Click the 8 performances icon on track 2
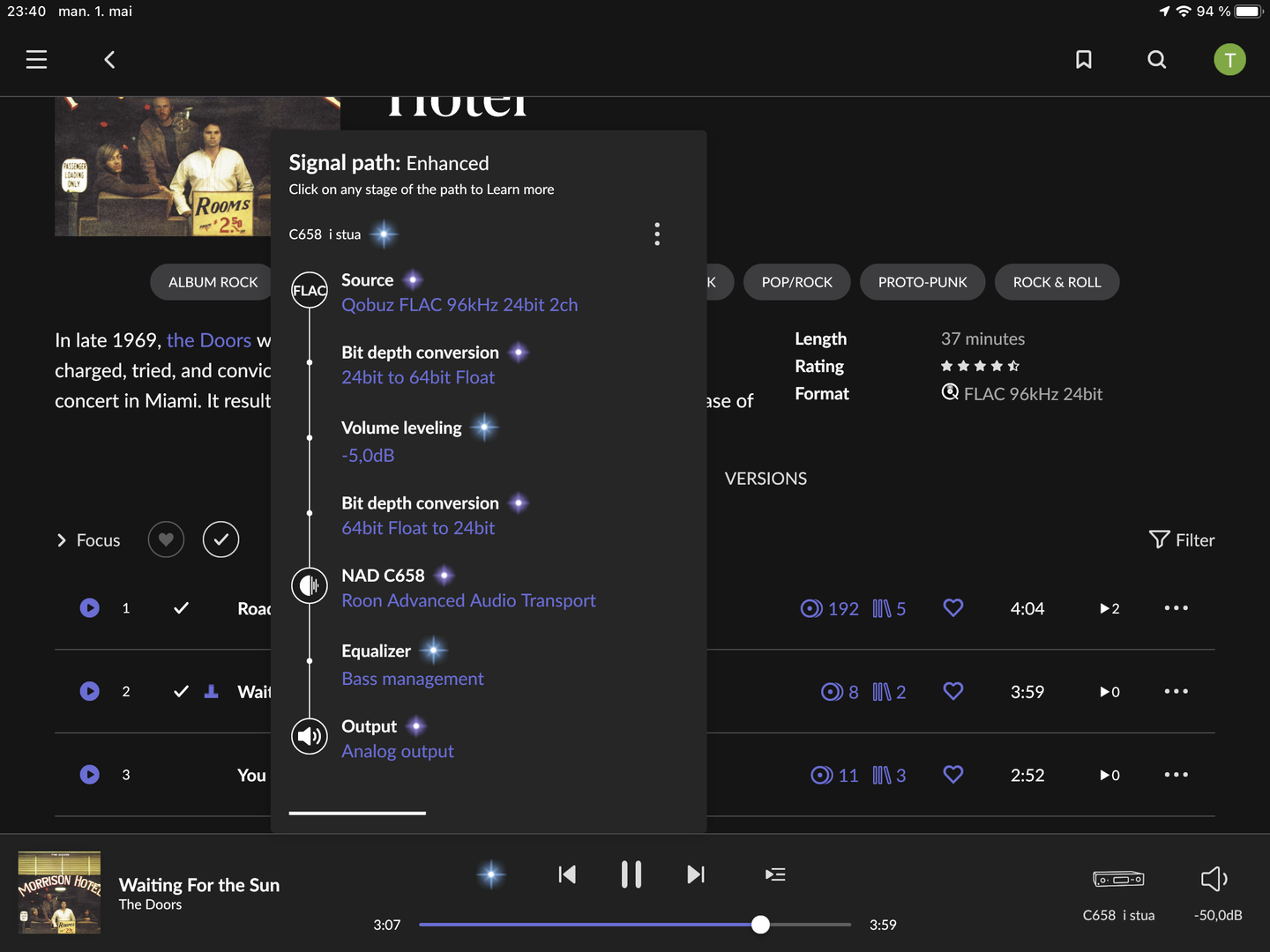Viewport: 1270px width, 952px height. point(840,692)
